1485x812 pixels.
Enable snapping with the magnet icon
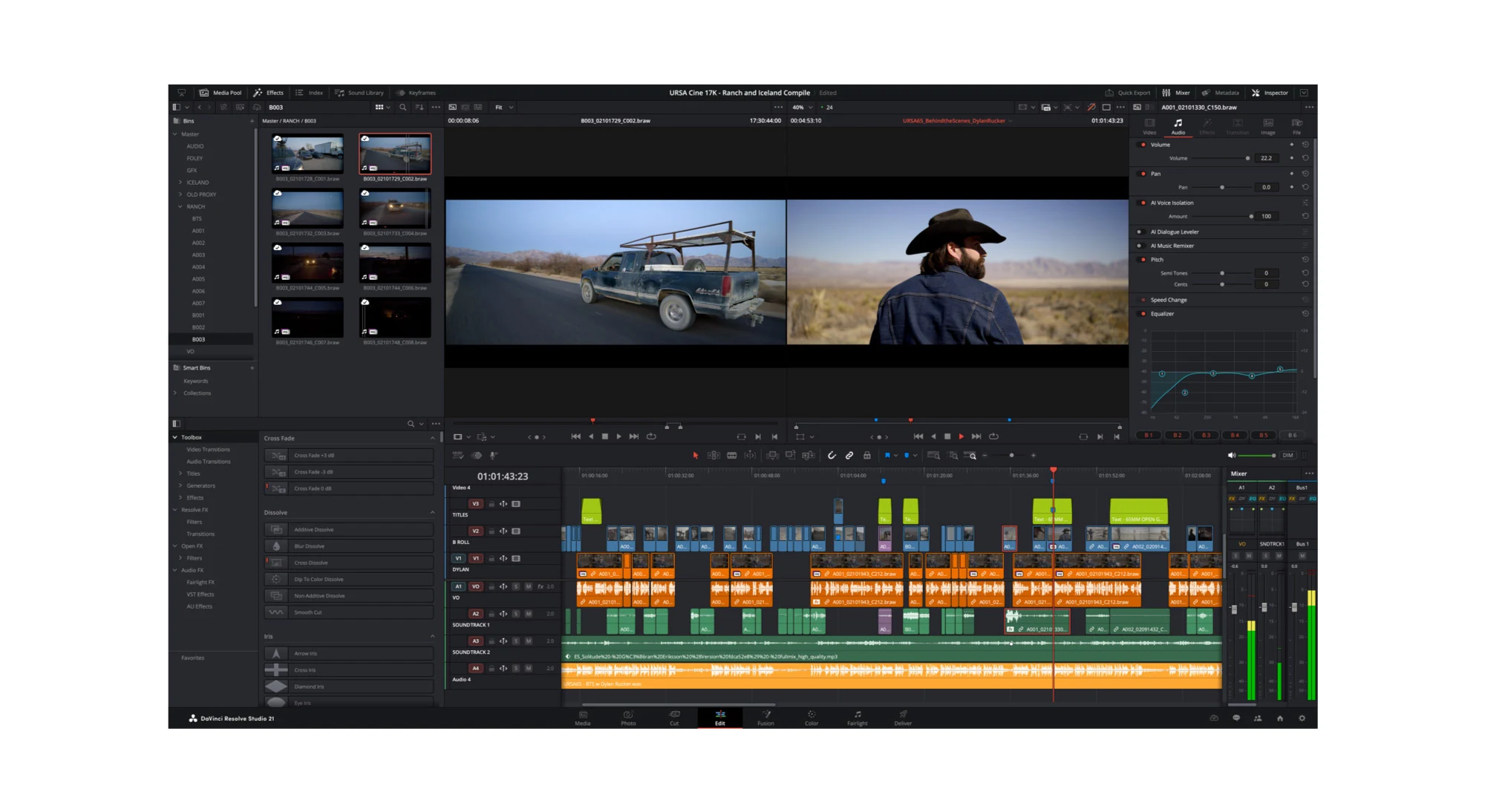click(x=832, y=455)
